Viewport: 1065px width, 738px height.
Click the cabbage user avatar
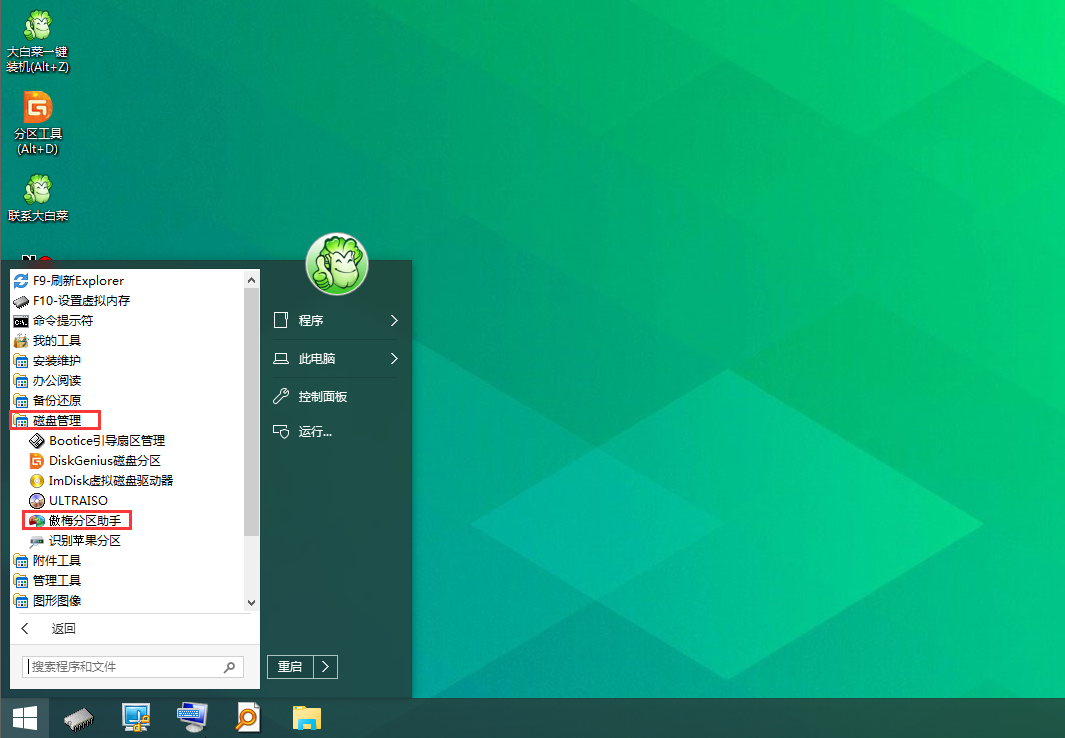tap(337, 264)
